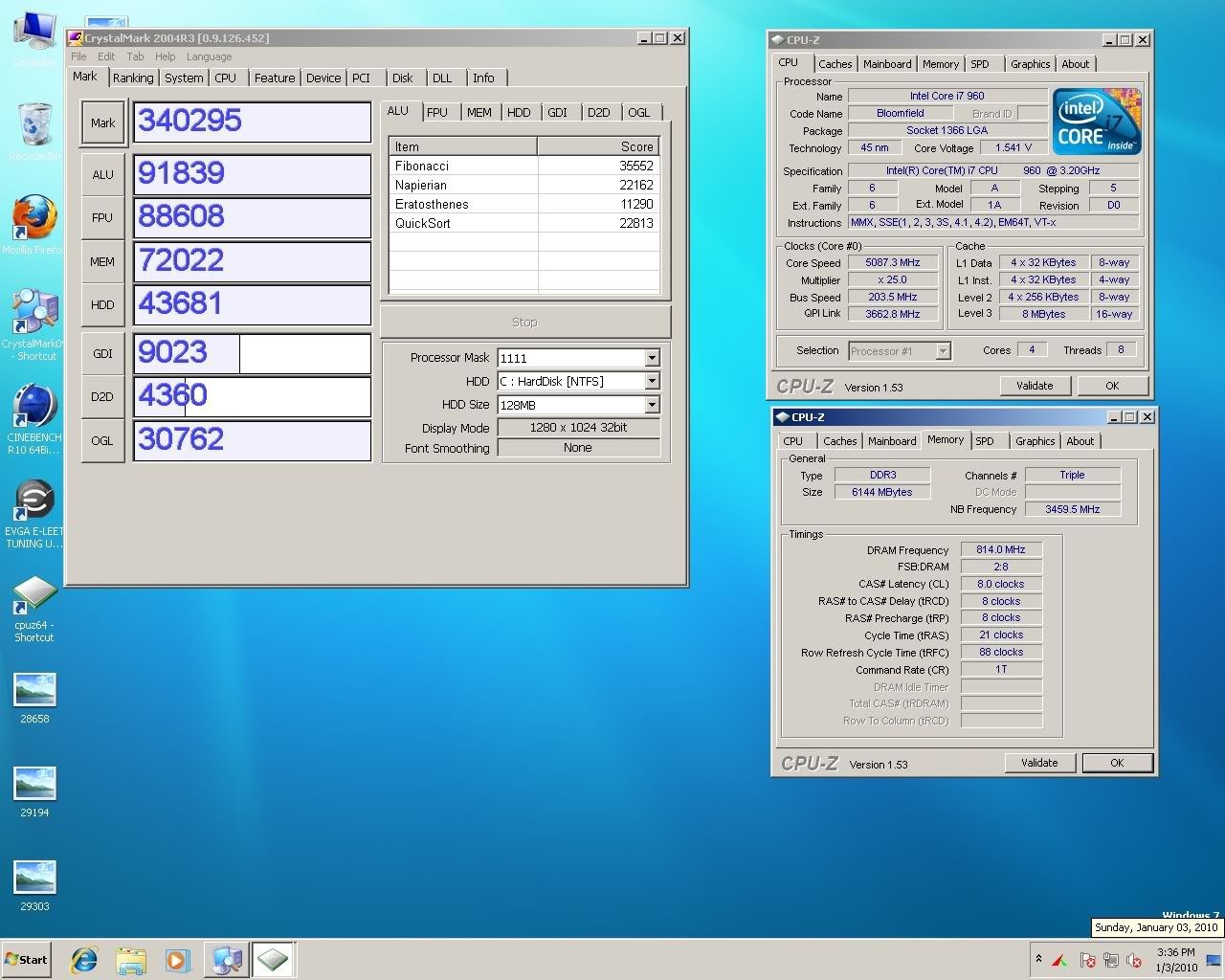Switch to the CPU-Z taskbar button
1225x980 pixels.
(x=273, y=960)
